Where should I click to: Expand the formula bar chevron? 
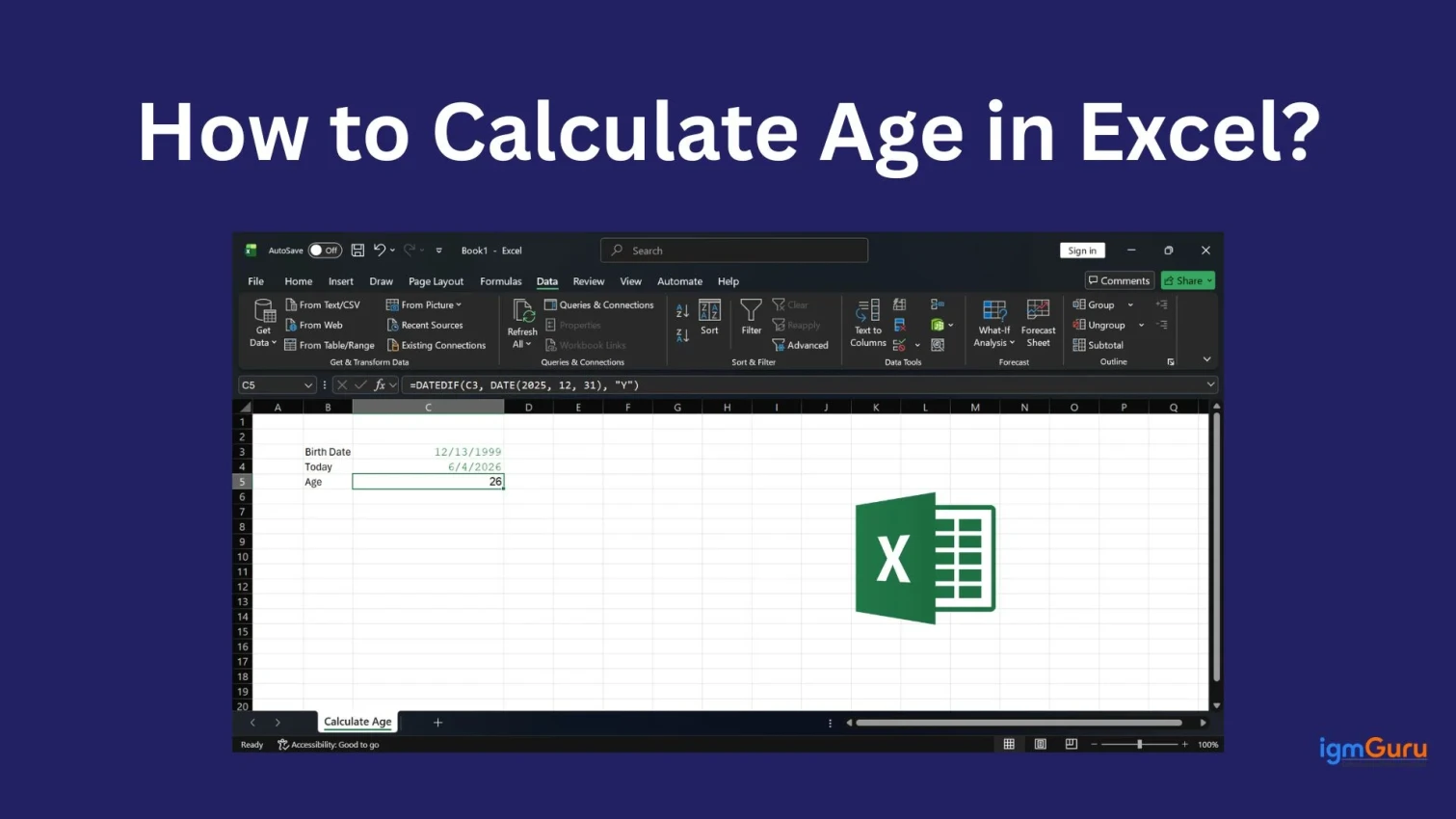pyautogui.click(x=1210, y=384)
